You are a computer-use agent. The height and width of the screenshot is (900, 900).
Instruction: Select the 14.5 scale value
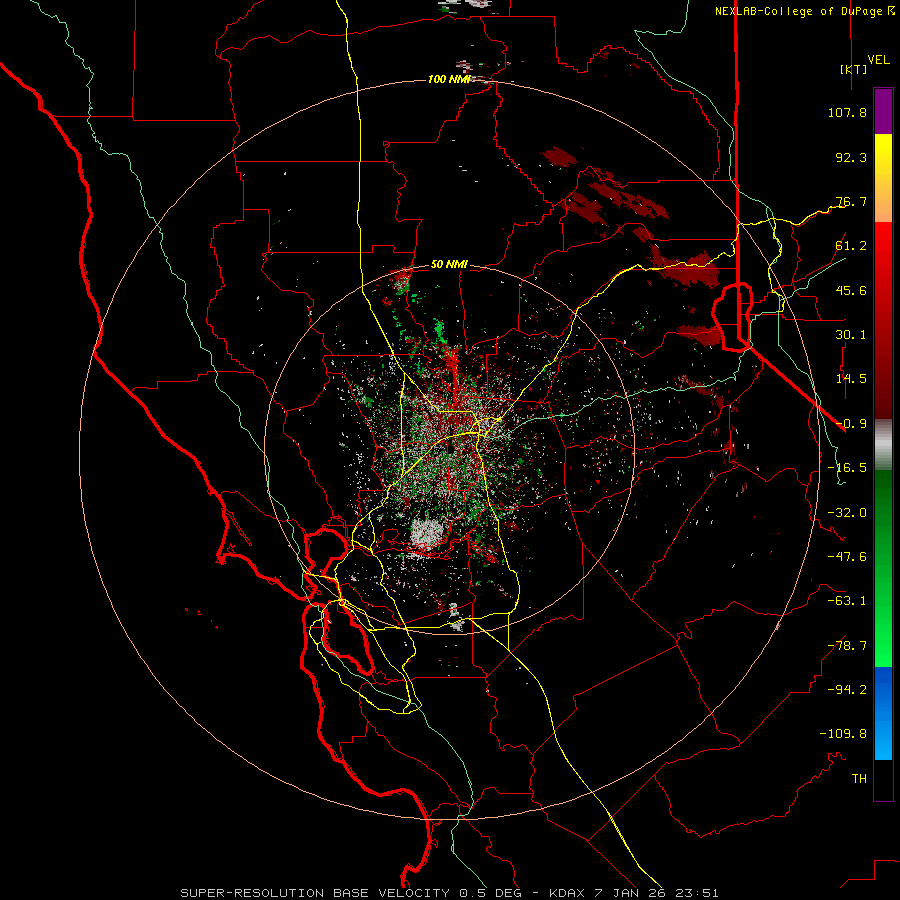tap(851, 379)
